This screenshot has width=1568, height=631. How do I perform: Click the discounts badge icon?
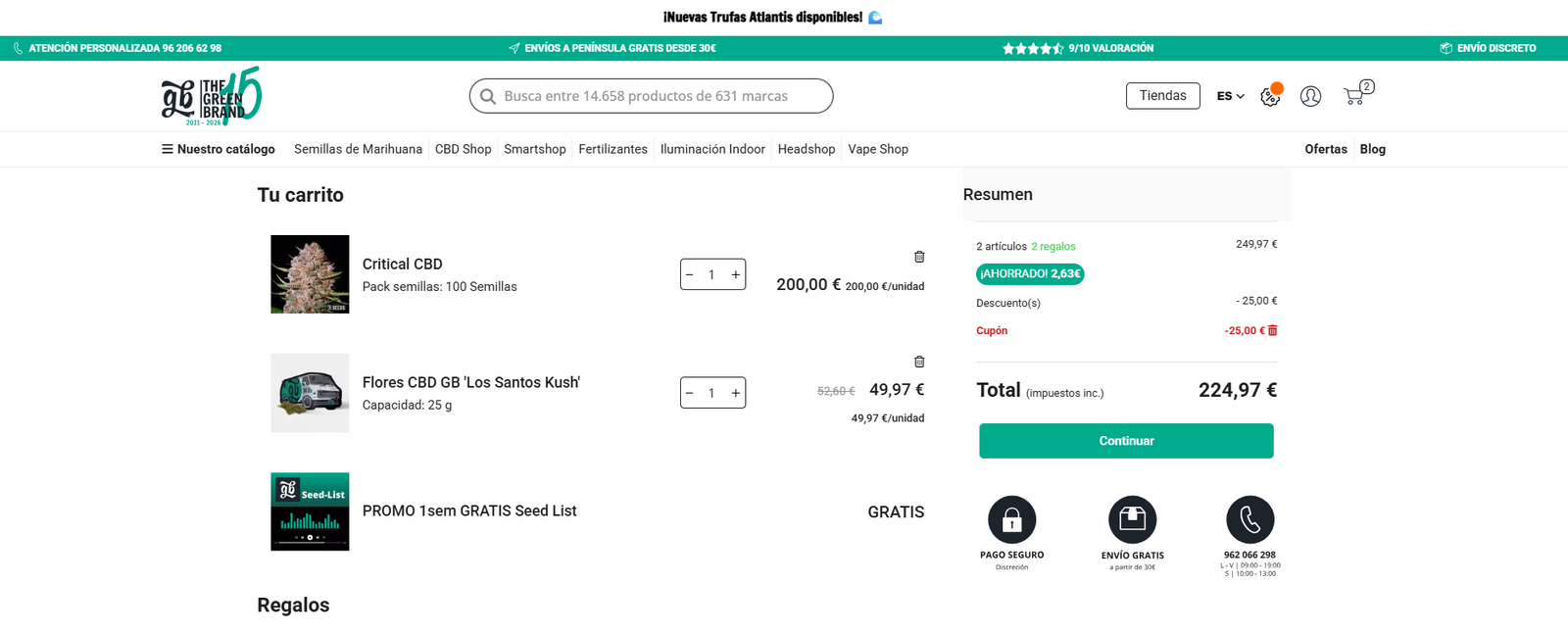pyautogui.click(x=1270, y=96)
